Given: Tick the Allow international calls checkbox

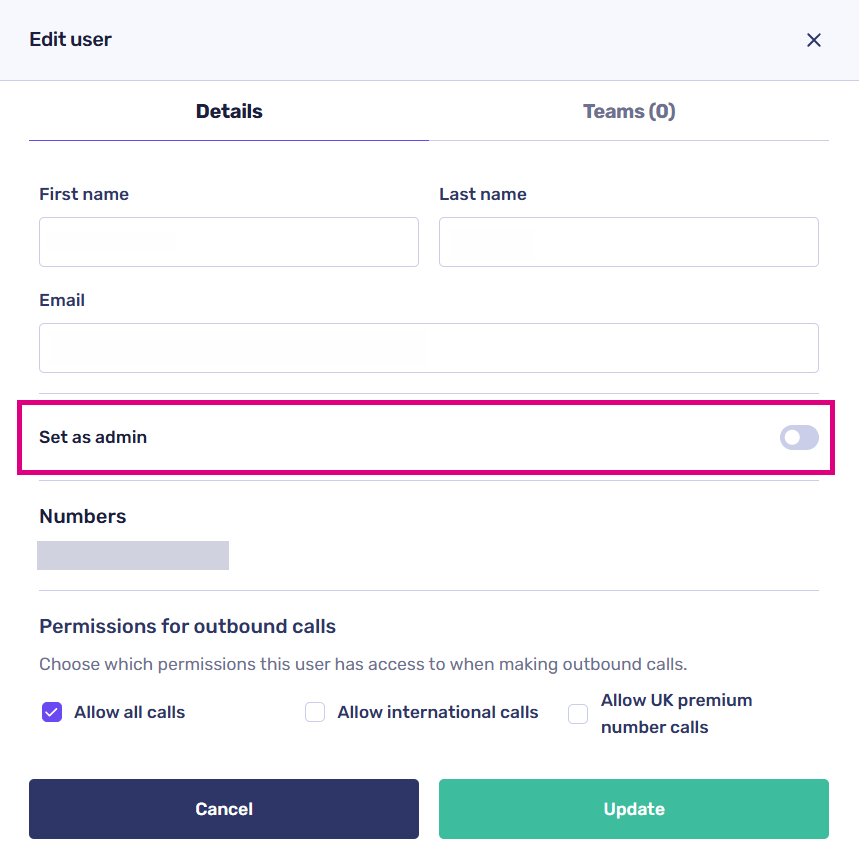Looking at the screenshot, I should click(x=315, y=712).
